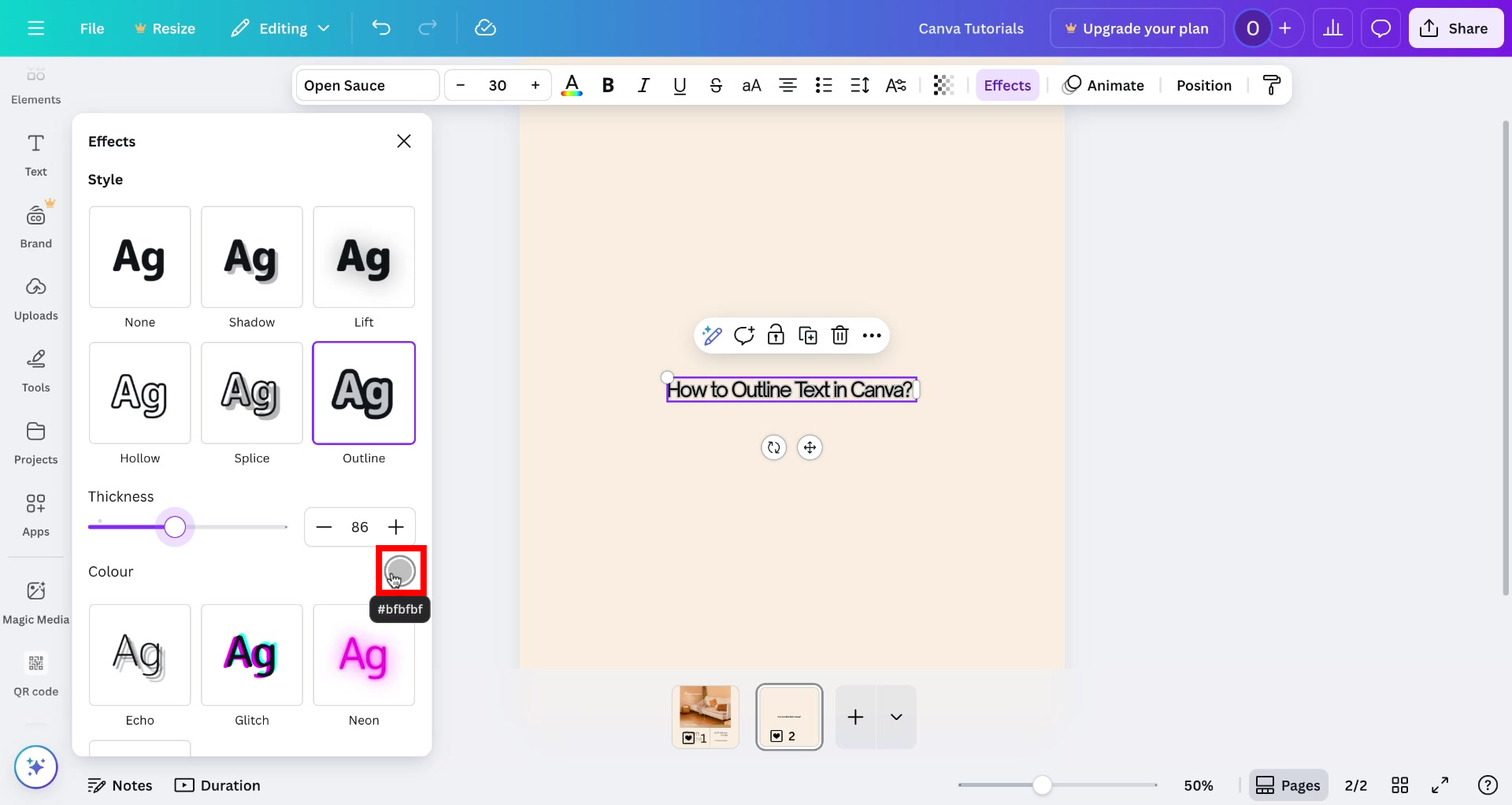Image resolution: width=1512 pixels, height=805 pixels.
Task: Open the add-page chevron beside plus button
Action: tap(896, 717)
